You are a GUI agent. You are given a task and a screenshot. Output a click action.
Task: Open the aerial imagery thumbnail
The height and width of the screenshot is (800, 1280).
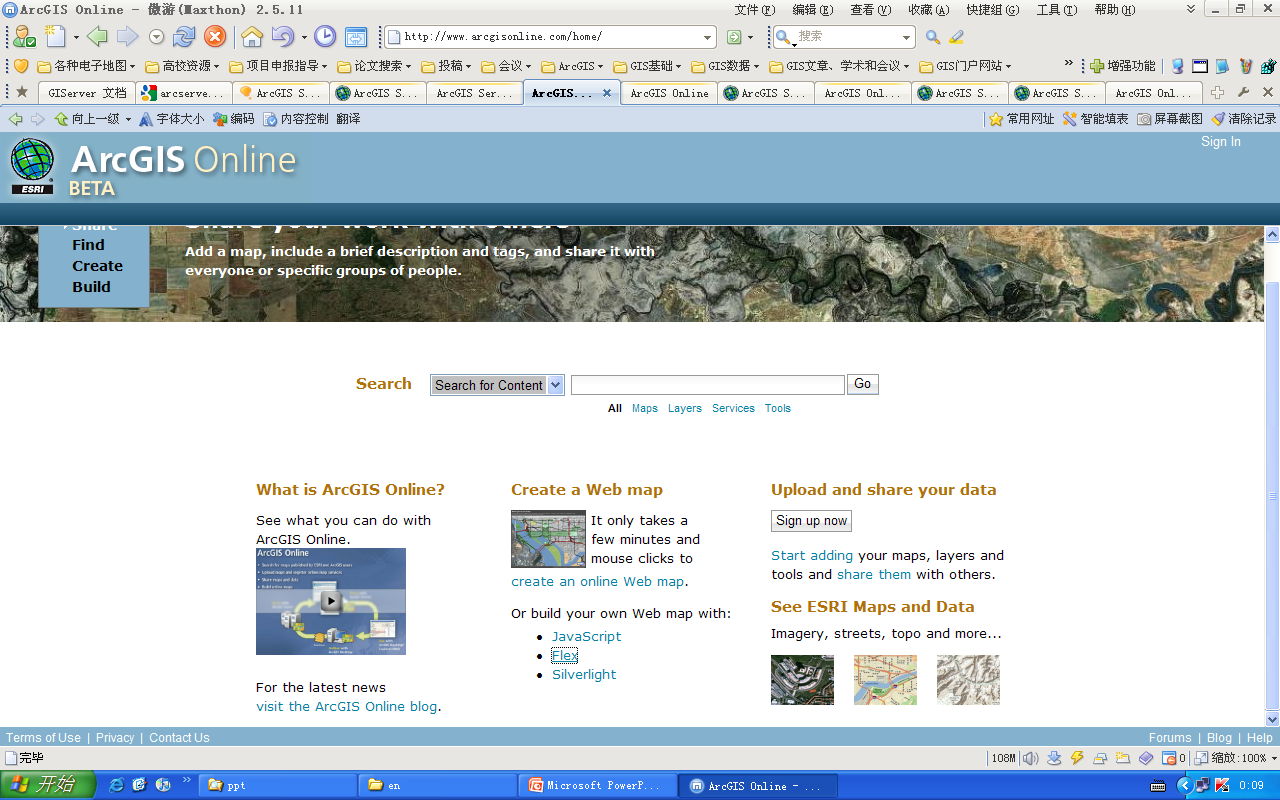coord(802,680)
